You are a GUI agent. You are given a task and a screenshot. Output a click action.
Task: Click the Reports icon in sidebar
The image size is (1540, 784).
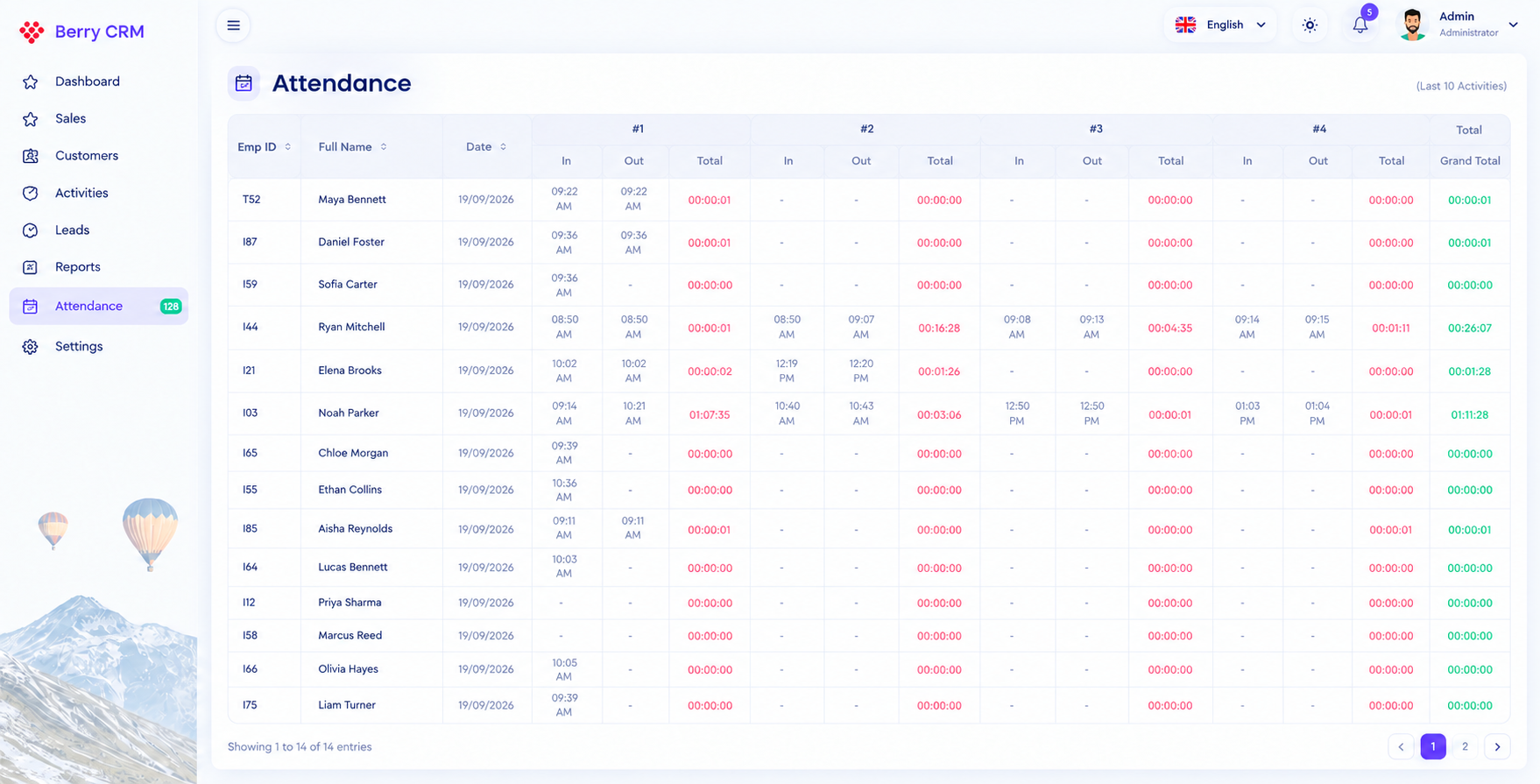(x=31, y=267)
